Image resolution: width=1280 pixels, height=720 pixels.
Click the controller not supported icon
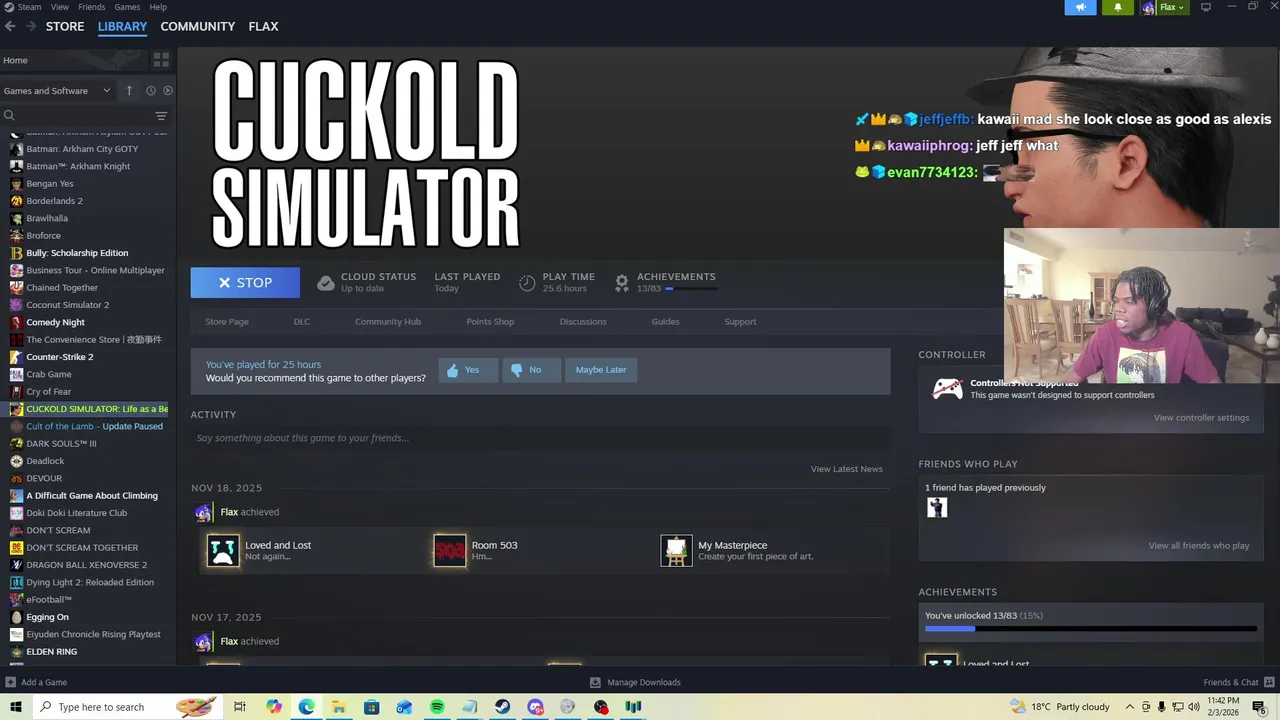(947, 388)
